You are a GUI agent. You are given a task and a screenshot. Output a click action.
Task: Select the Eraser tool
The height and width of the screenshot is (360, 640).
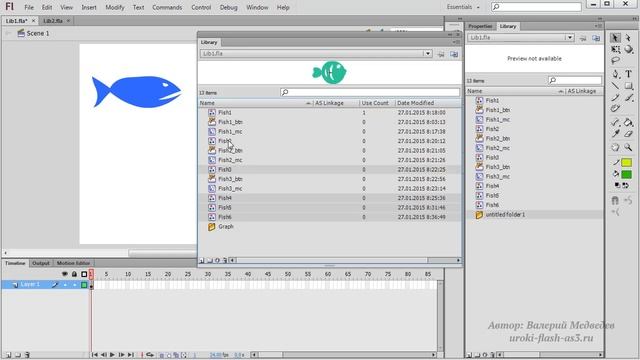tap(629, 133)
